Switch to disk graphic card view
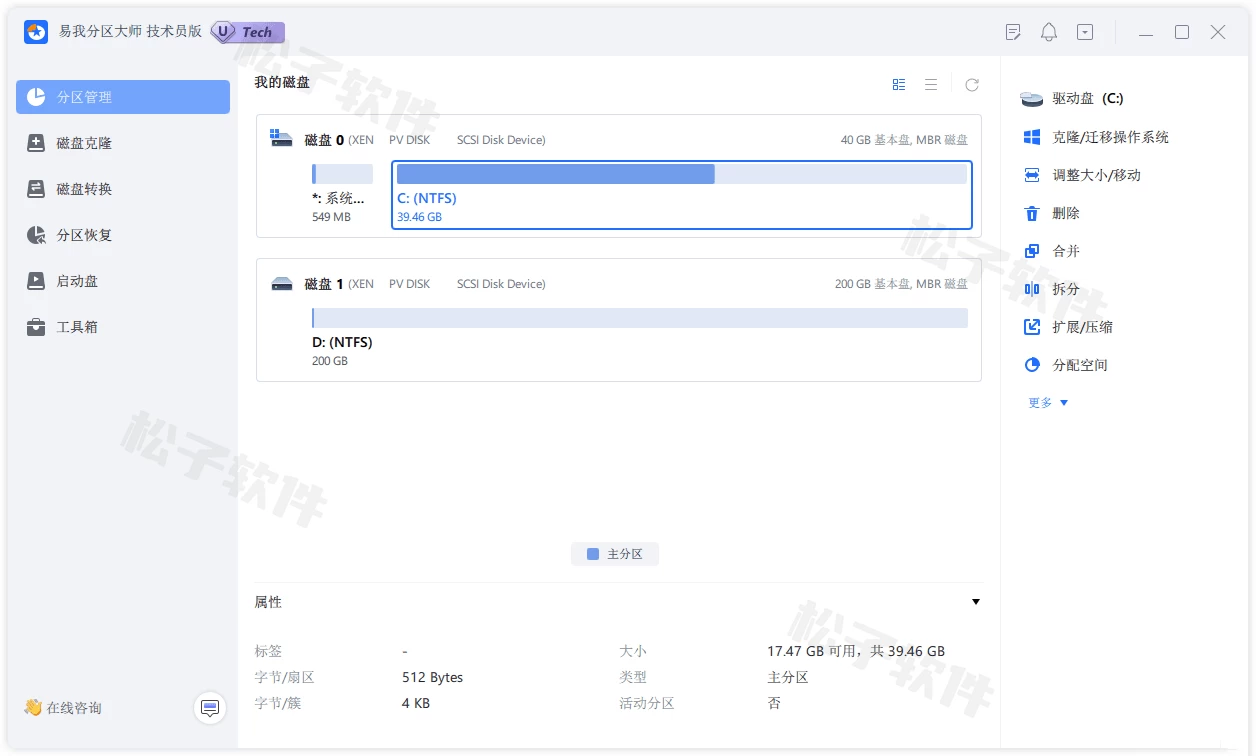The width and height of the screenshot is (1256, 756). (899, 85)
